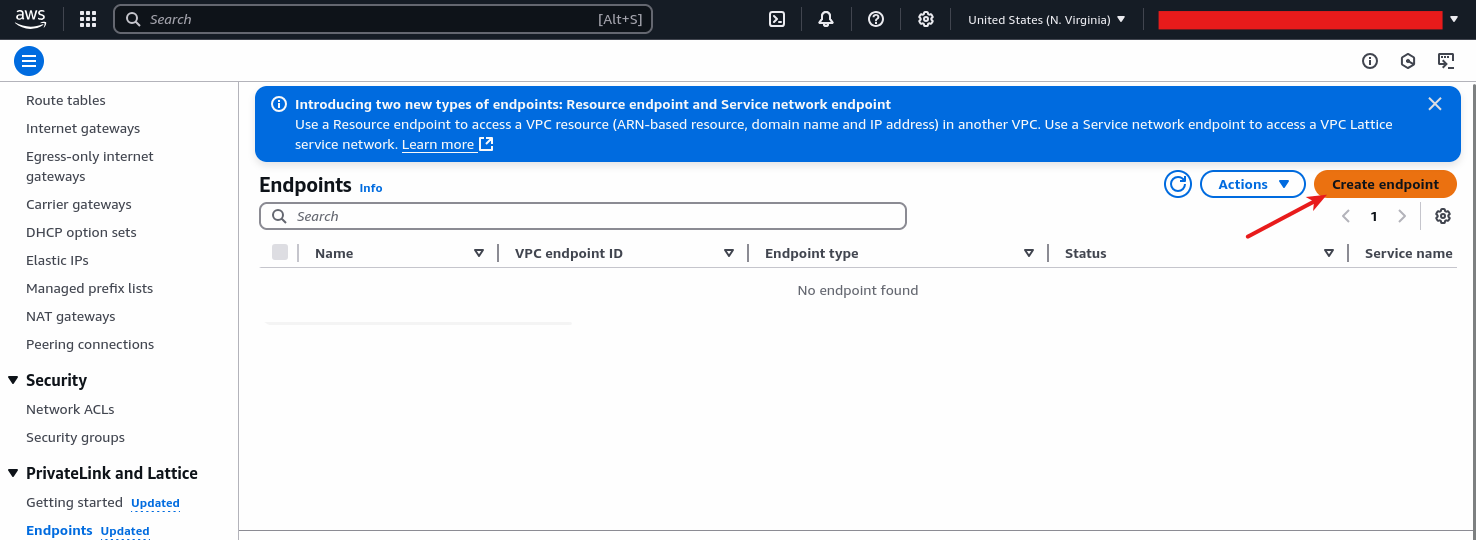
Task: Tick the select-all endpoints checkbox
Action: [280, 253]
